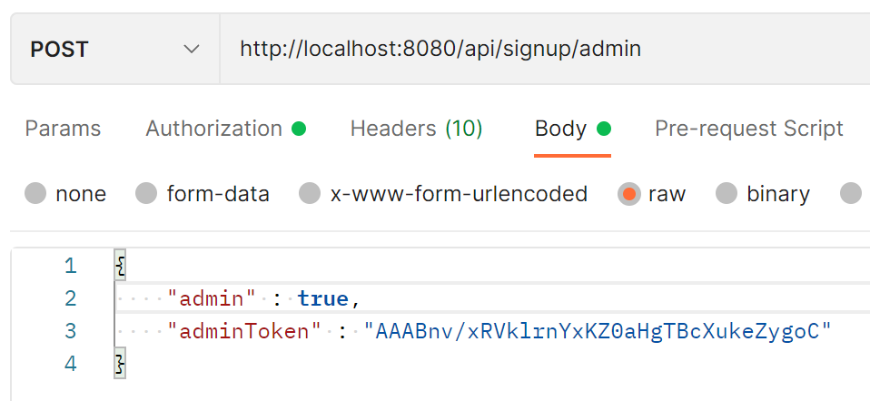This screenshot has width=879, height=401.
Task: Click the true value on line 2
Action: tap(322, 298)
